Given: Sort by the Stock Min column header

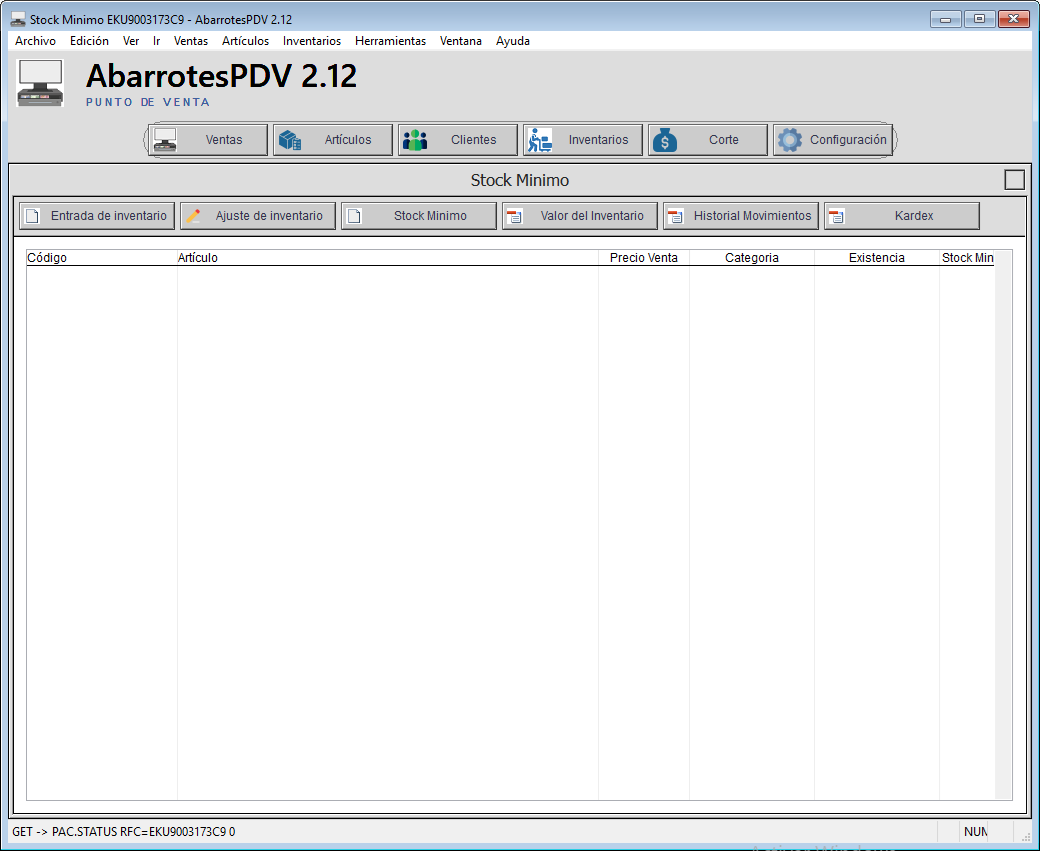Looking at the screenshot, I should tap(967, 258).
